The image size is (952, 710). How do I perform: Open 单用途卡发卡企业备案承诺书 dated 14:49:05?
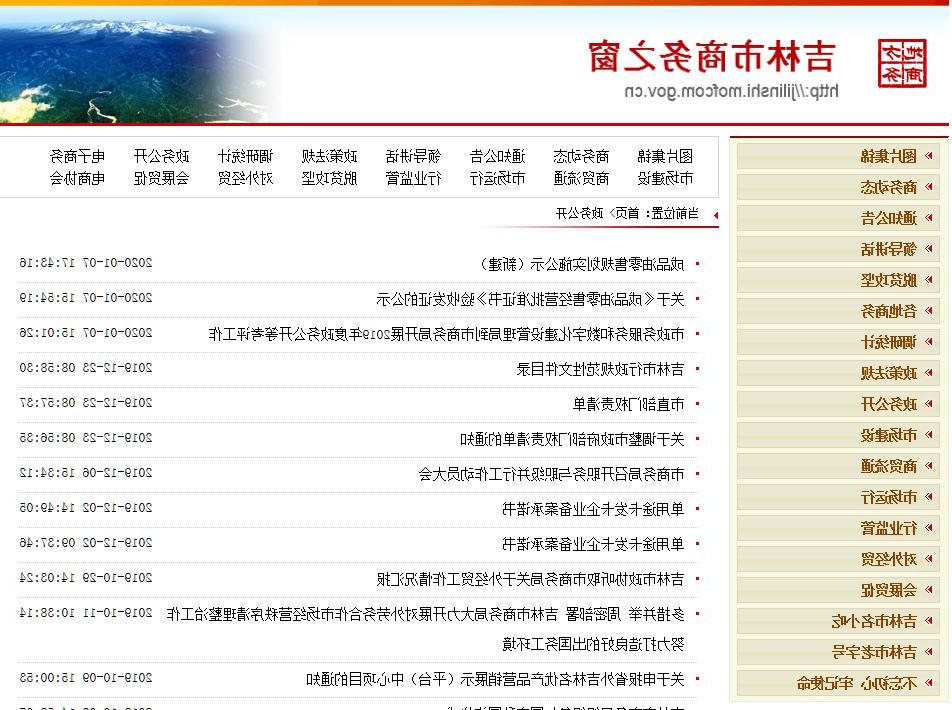pyautogui.click(x=593, y=509)
